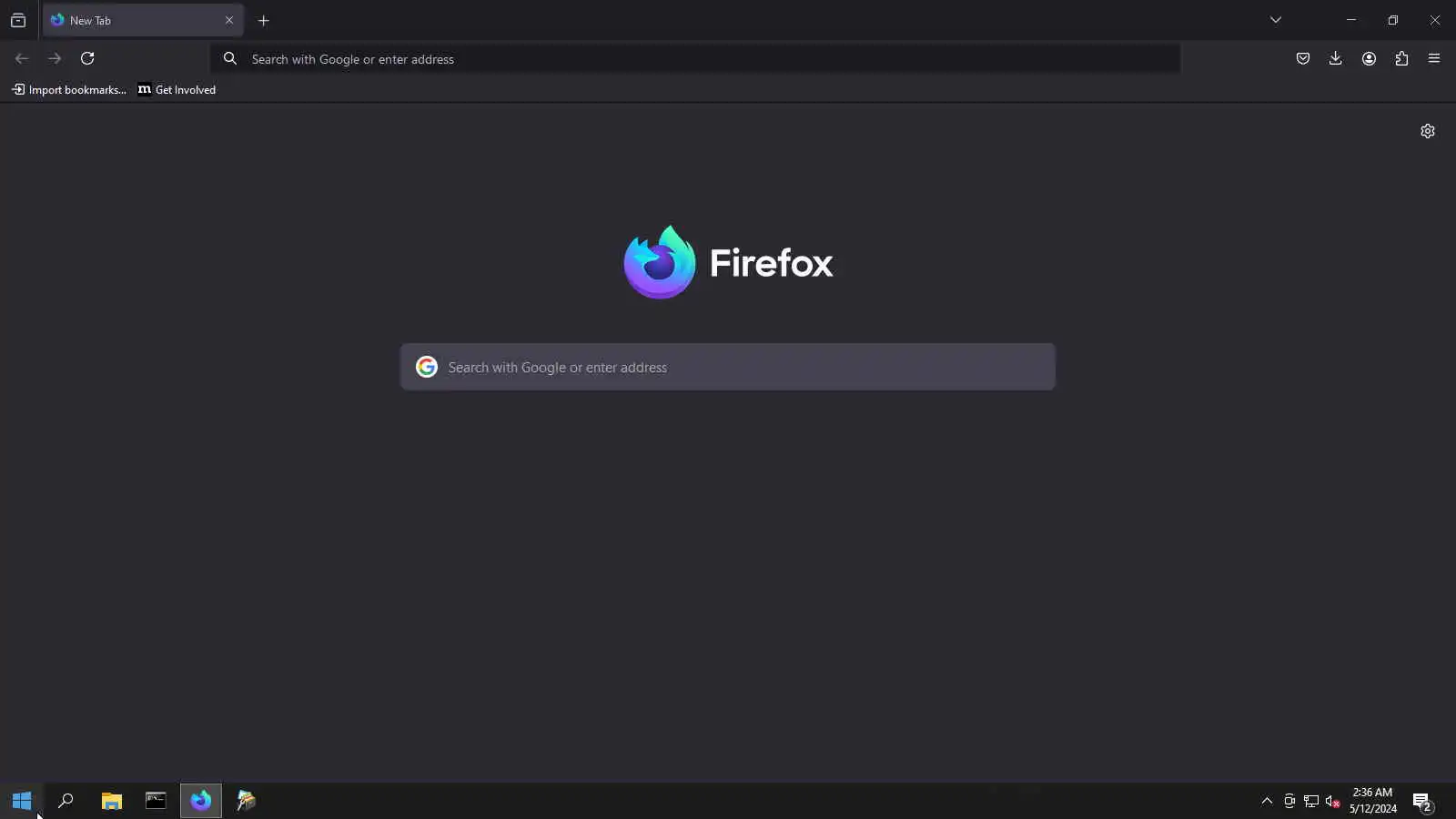
Task: Open Windows Start menu
Action: [x=22, y=801]
